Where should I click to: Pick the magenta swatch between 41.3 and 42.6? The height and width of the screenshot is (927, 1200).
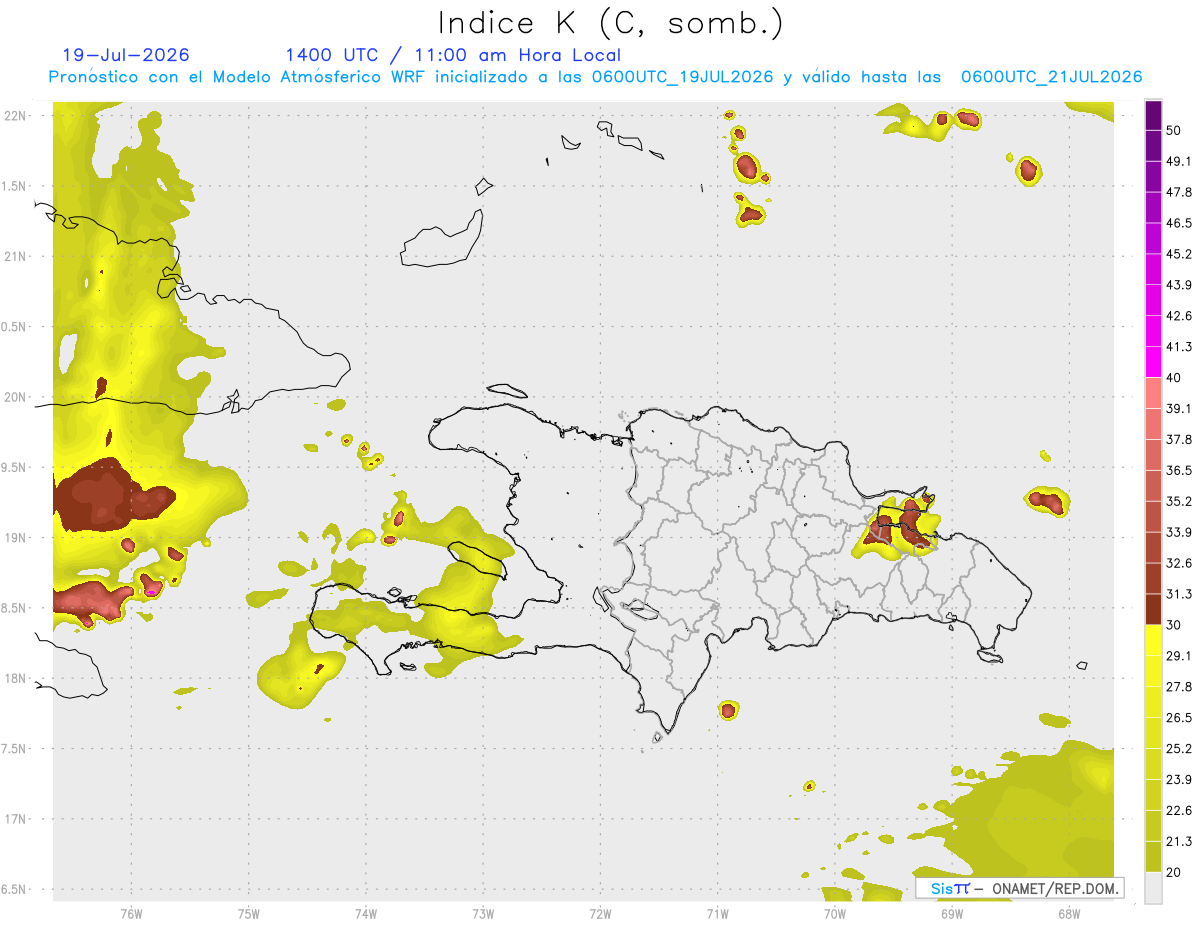click(1153, 331)
